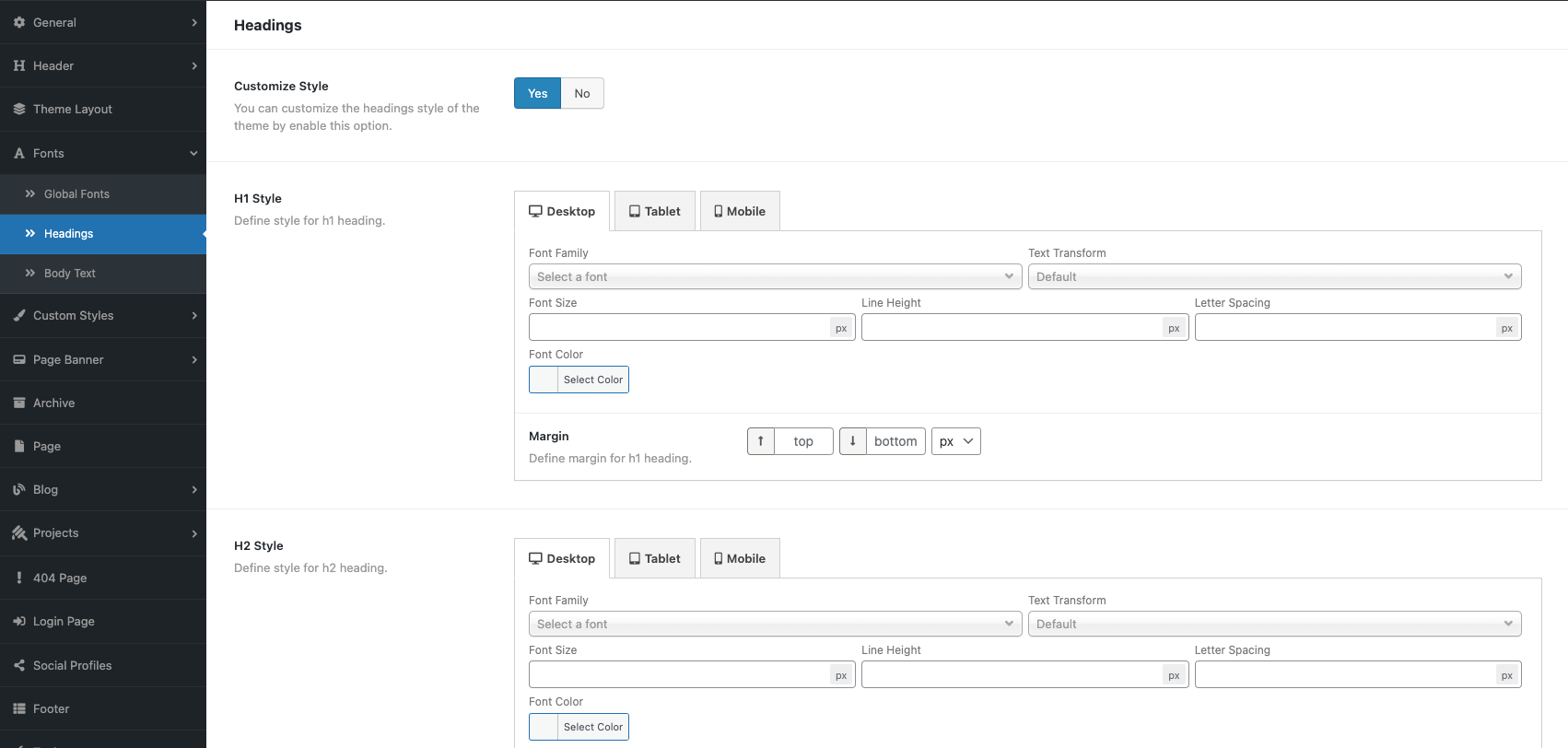1568x748 pixels.
Task: Click the Fonts letter A icon
Action: pos(19,153)
